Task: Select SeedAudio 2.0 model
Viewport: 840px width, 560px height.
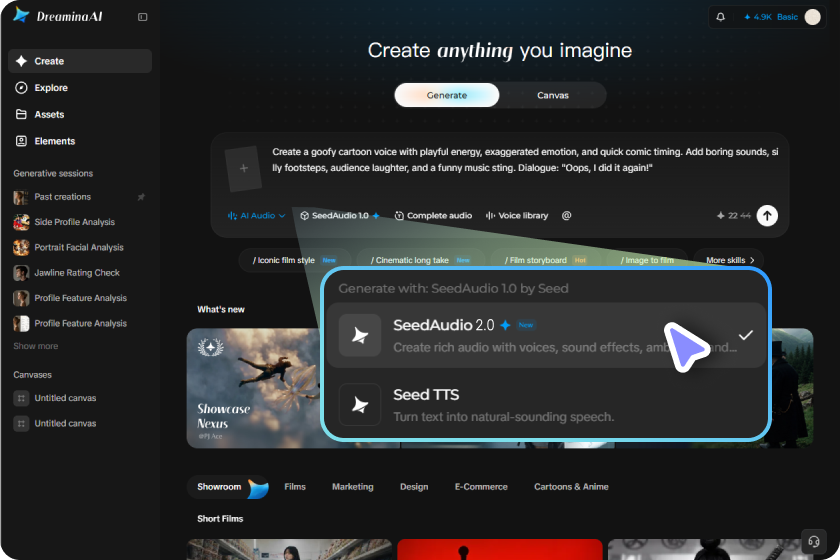Action: [x=546, y=335]
